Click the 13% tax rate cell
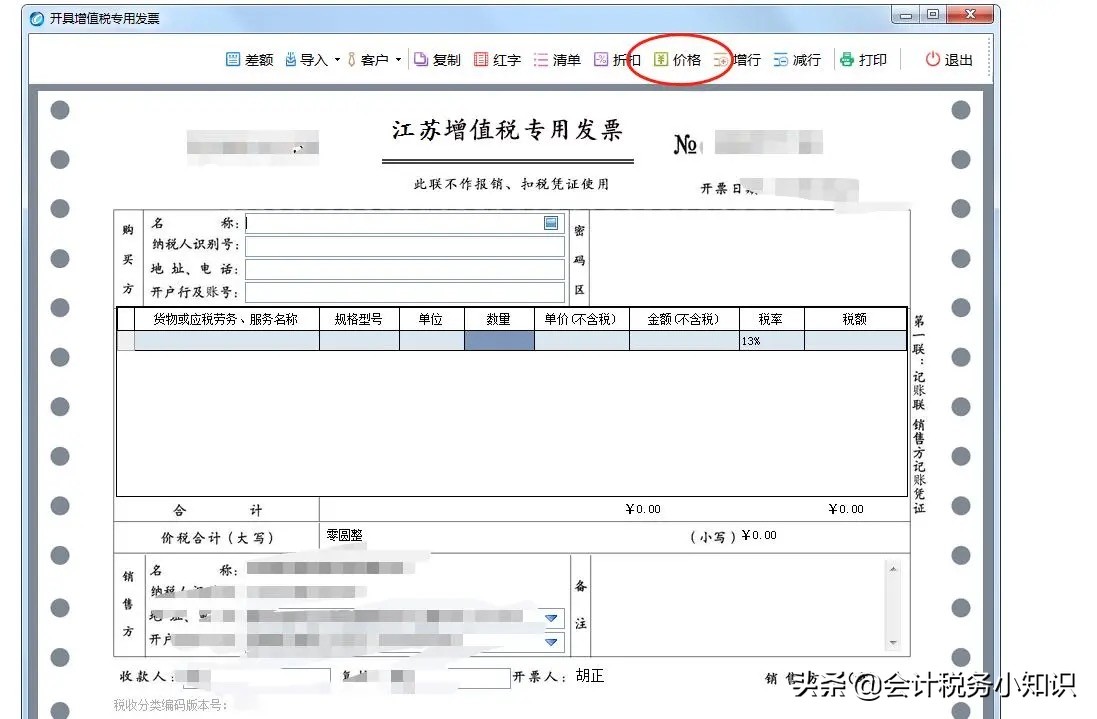Image resolution: width=1097 pixels, height=719 pixels. pyautogui.click(x=771, y=340)
